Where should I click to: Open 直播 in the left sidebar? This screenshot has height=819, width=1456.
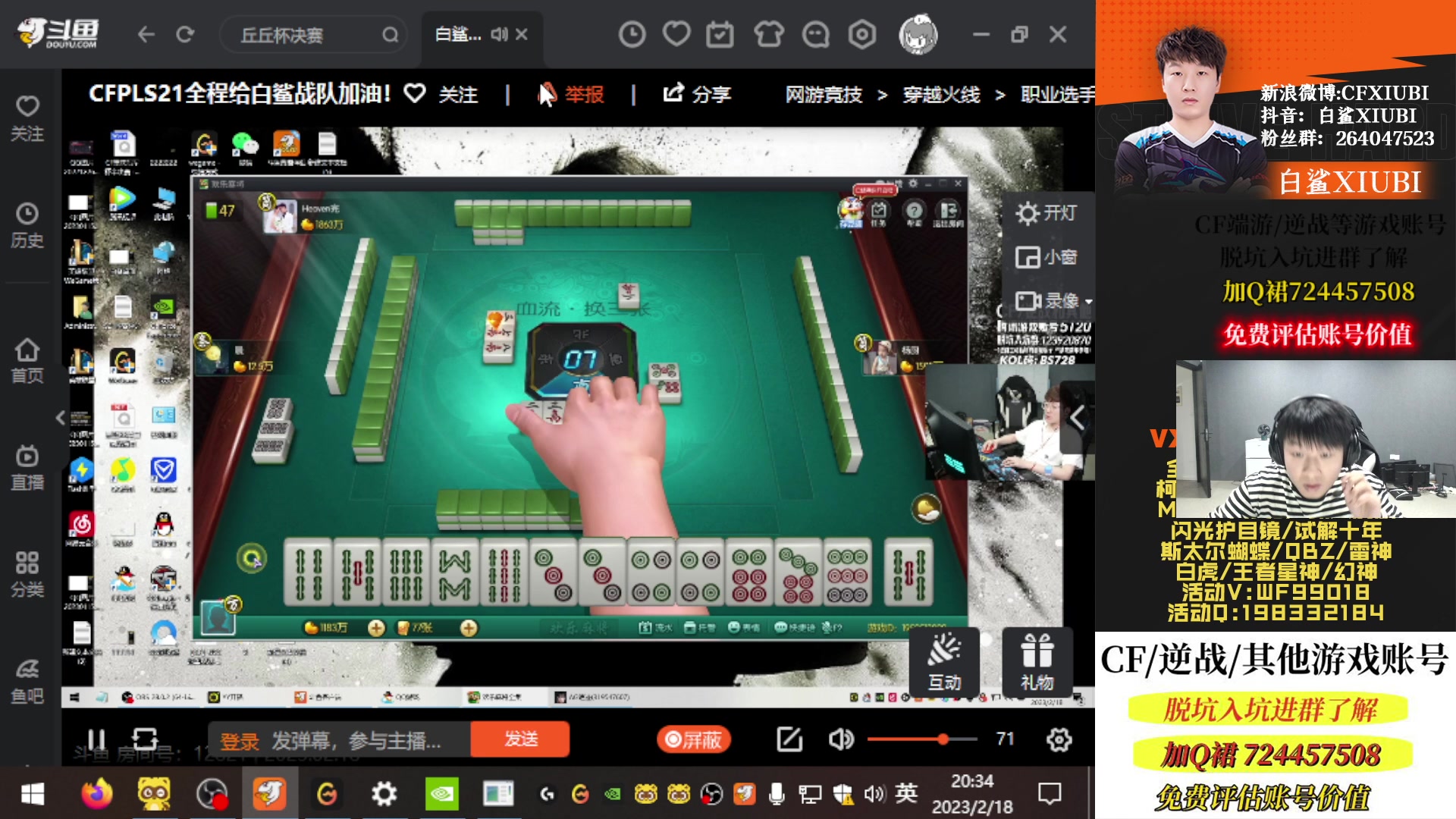[27, 468]
